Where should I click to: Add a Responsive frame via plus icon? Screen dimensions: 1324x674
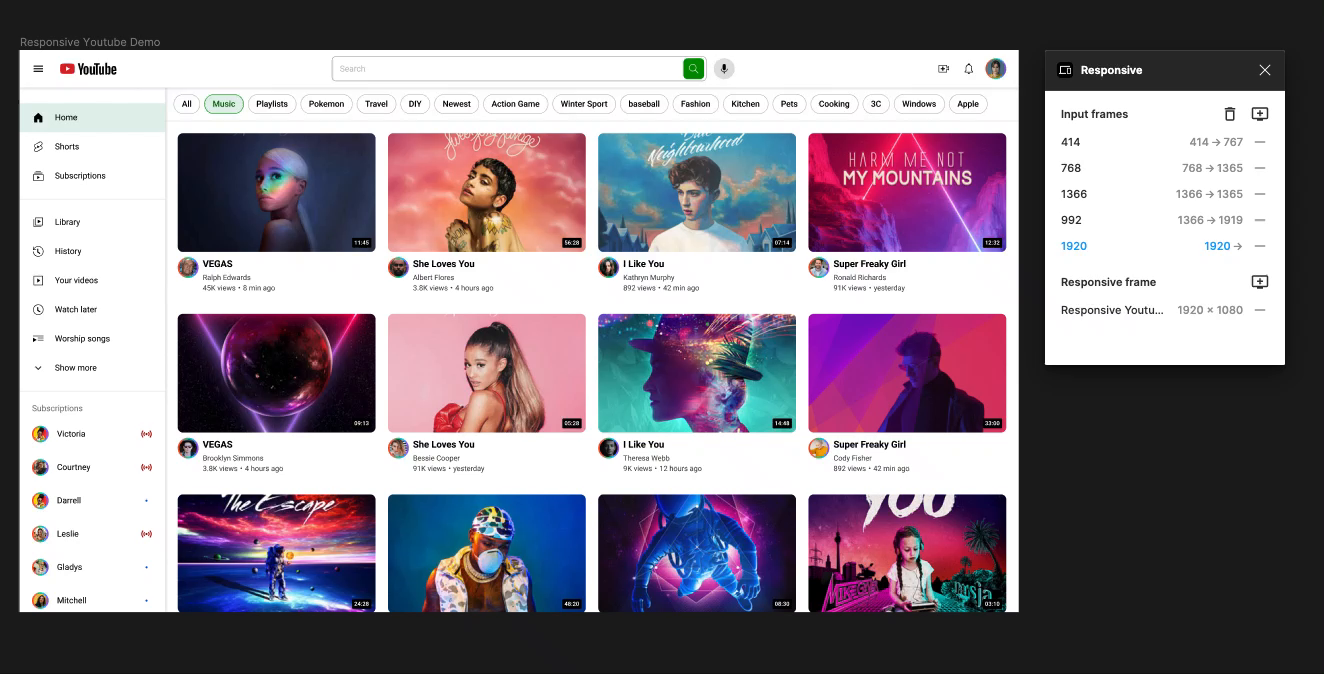1260,282
